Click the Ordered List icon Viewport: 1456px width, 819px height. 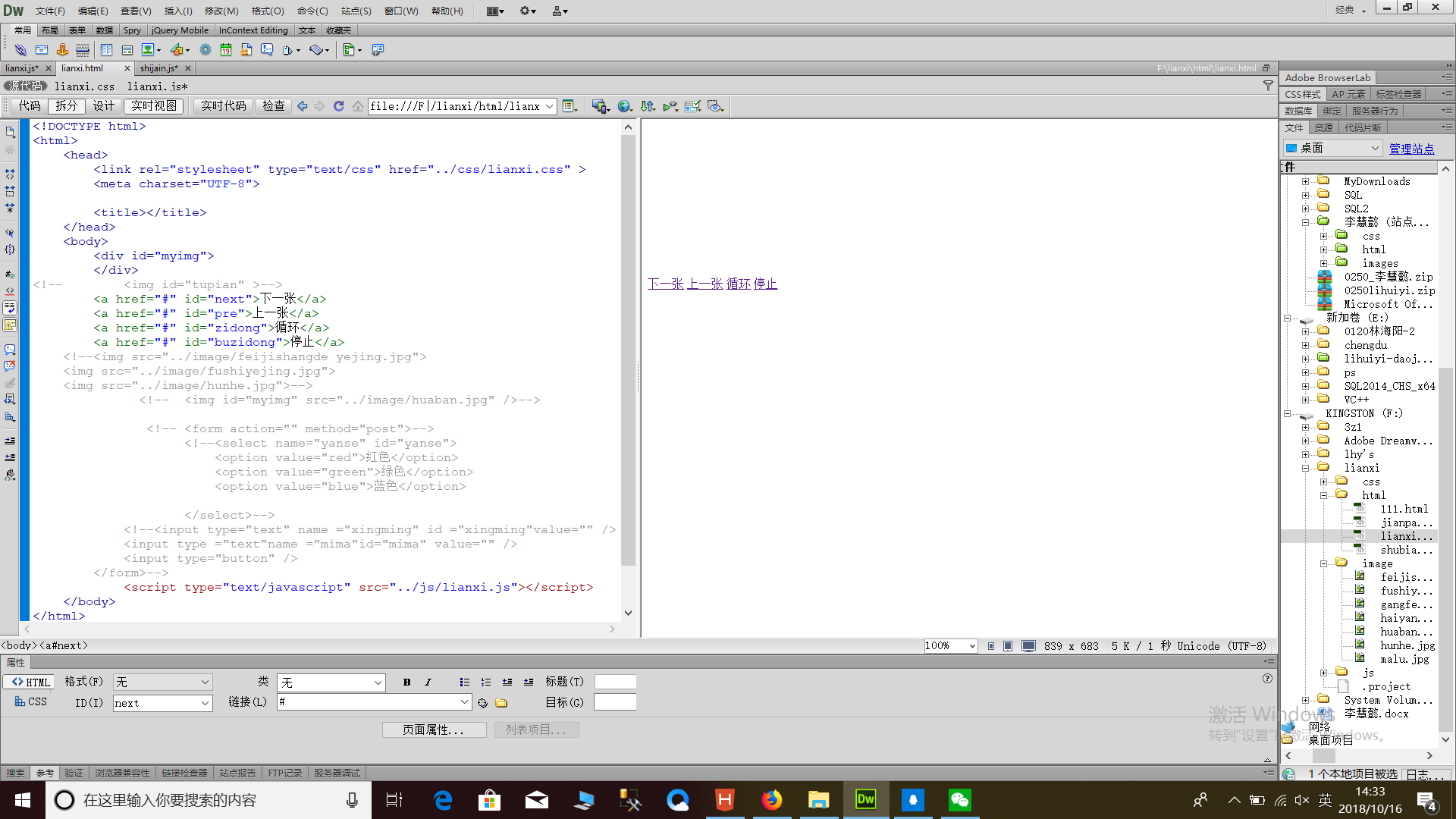click(486, 682)
